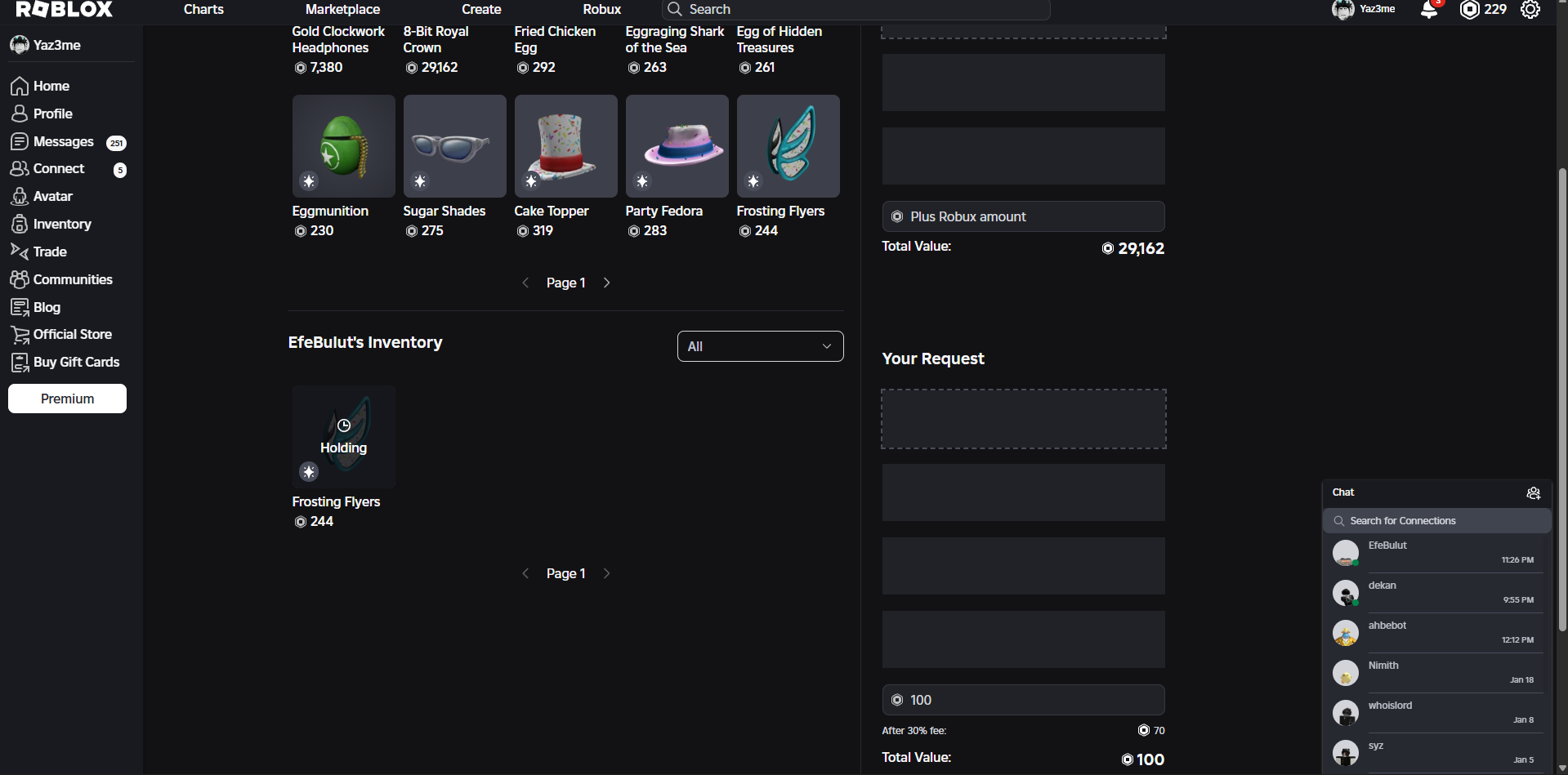Click the Roblox logo
The width and height of the screenshot is (1568, 775).
click(65, 9)
